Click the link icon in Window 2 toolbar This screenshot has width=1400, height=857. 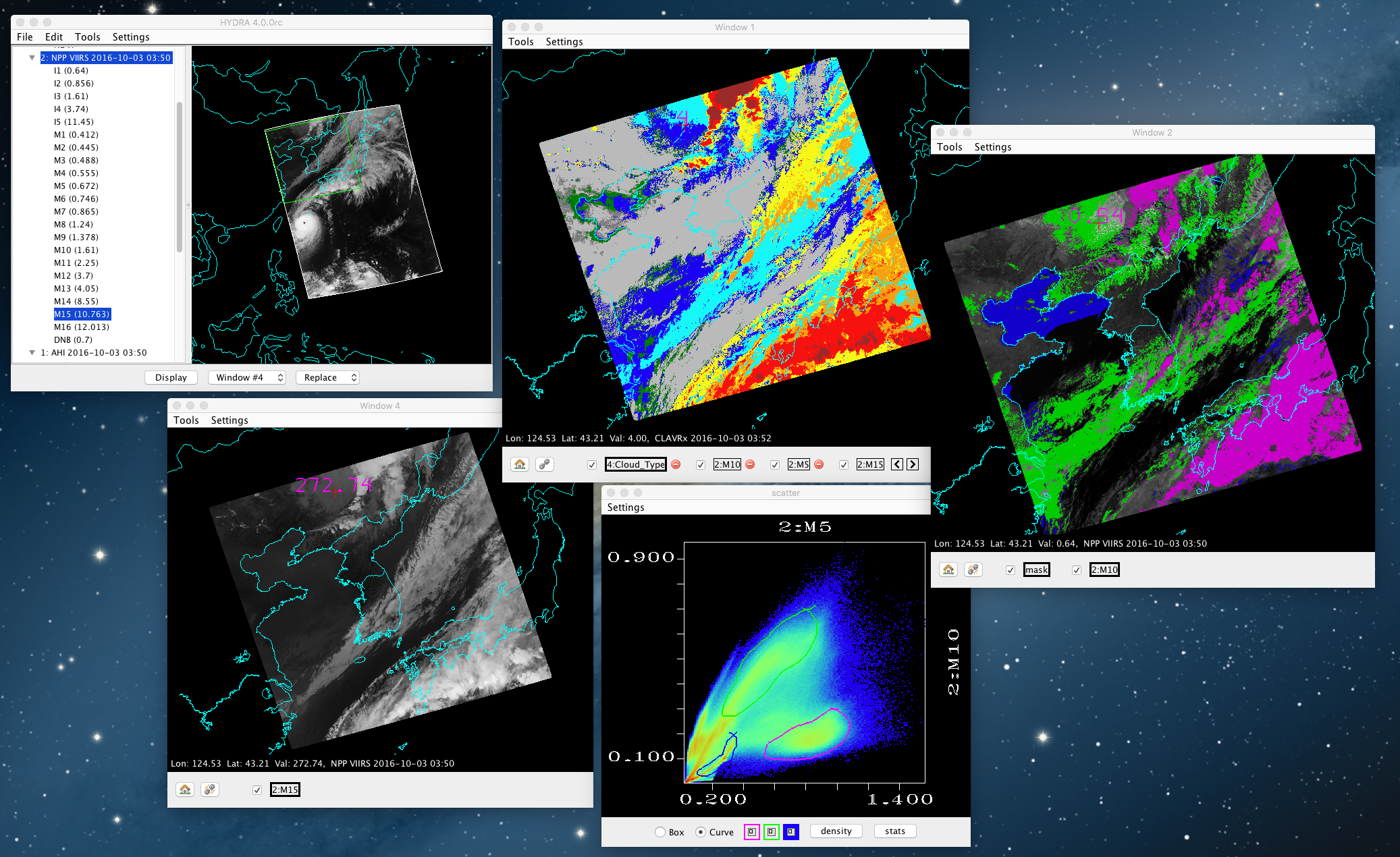(x=973, y=570)
